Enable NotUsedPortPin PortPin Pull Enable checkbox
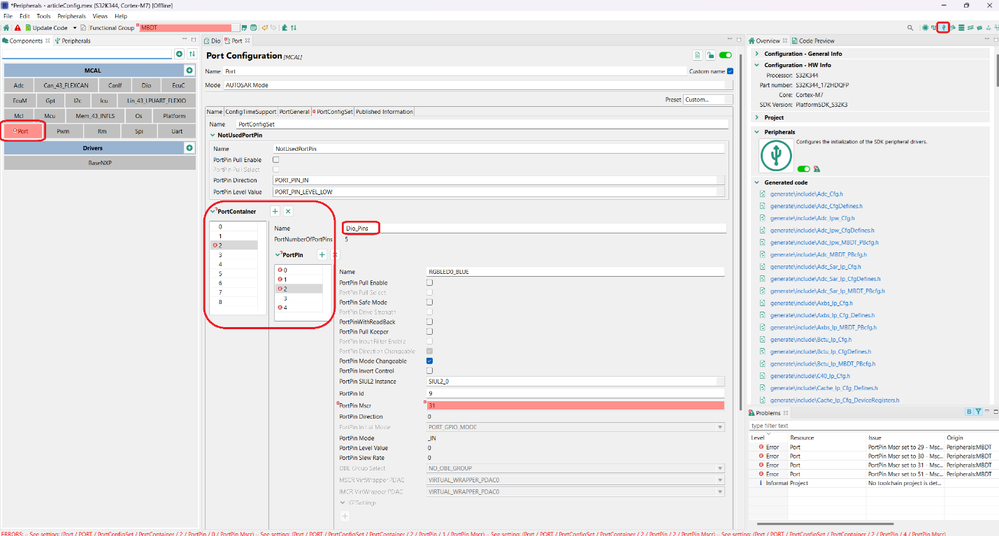The width and height of the screenshot is (999, 536). tap(276, 159)
